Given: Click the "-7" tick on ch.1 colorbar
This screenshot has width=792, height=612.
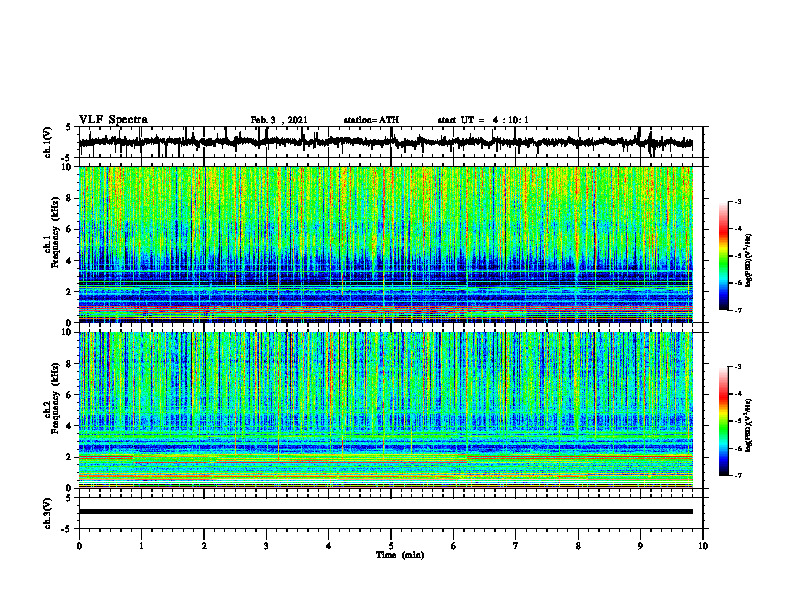Looking at the screenshot, I should click(738, 310).
